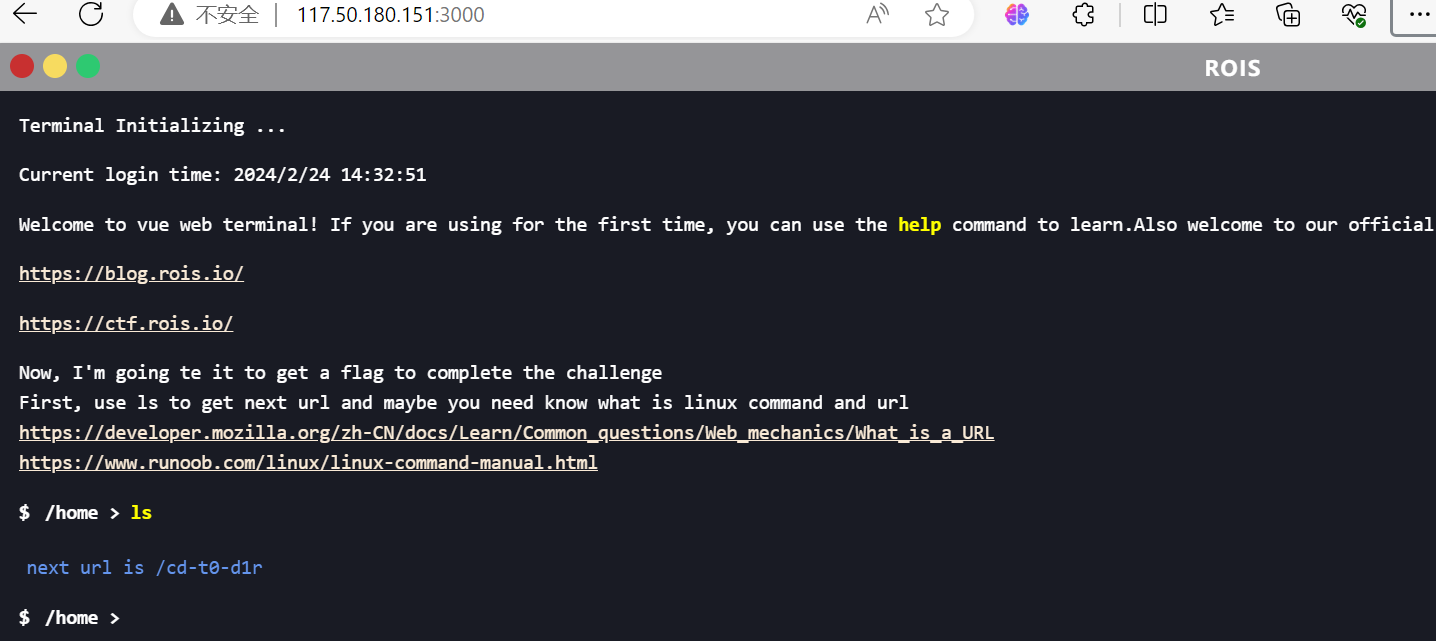1436x641 pixels.
Task: Enable split screen view
Action: [1155, 14]
